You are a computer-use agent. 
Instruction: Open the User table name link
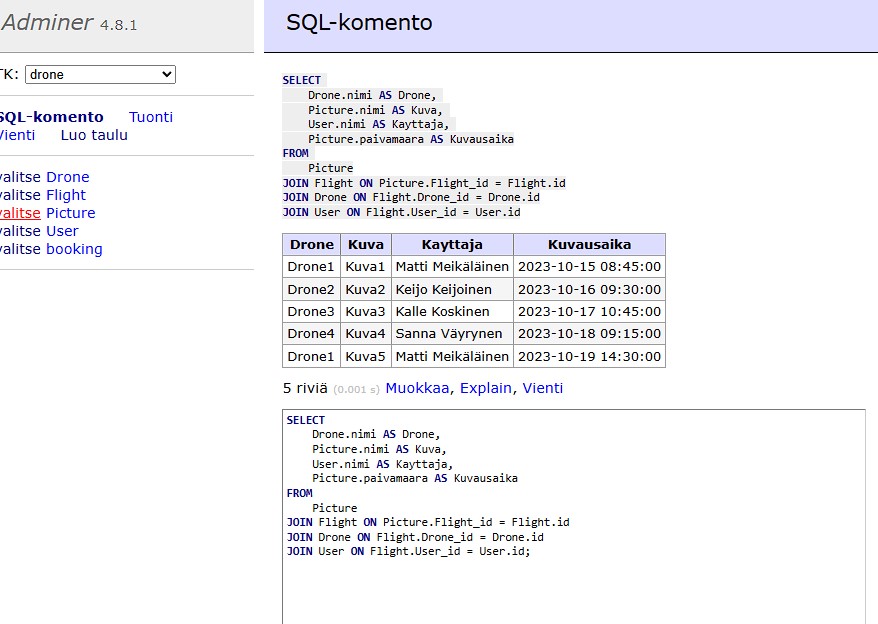tap(62, 231)
